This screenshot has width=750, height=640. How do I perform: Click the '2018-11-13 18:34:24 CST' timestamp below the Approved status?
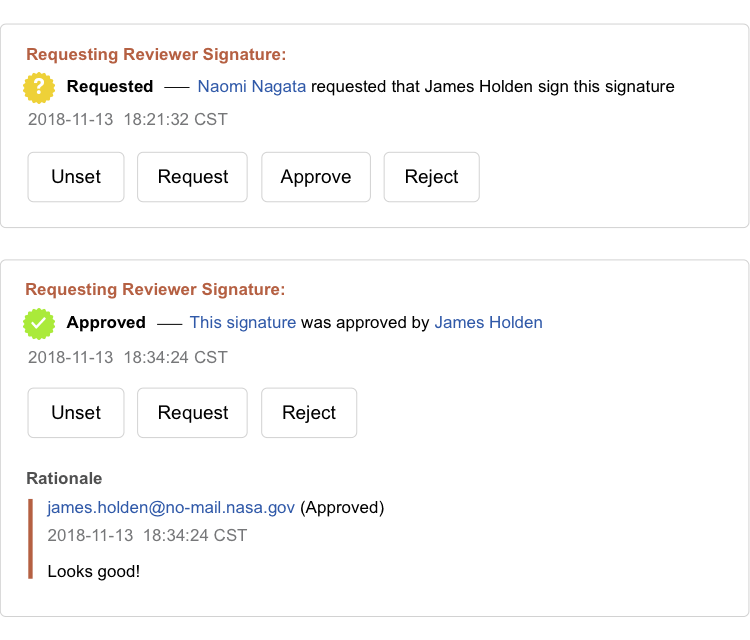coord(128,357)
